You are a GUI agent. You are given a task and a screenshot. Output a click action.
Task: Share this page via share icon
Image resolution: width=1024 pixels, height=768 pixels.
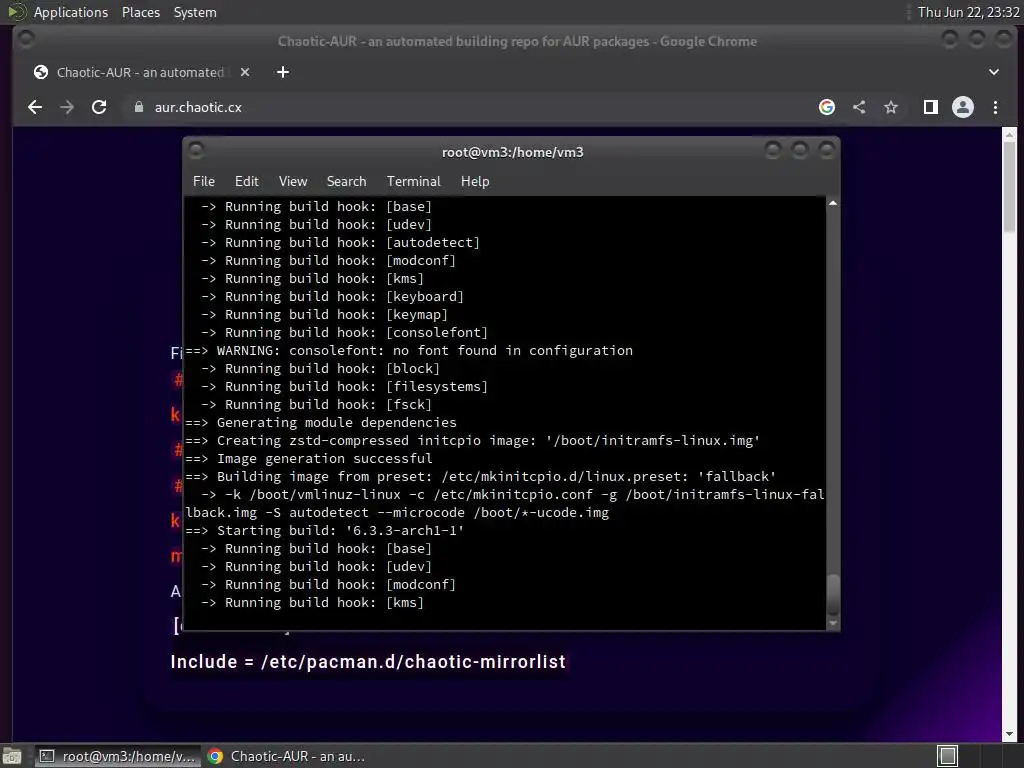tap(859, 107)
